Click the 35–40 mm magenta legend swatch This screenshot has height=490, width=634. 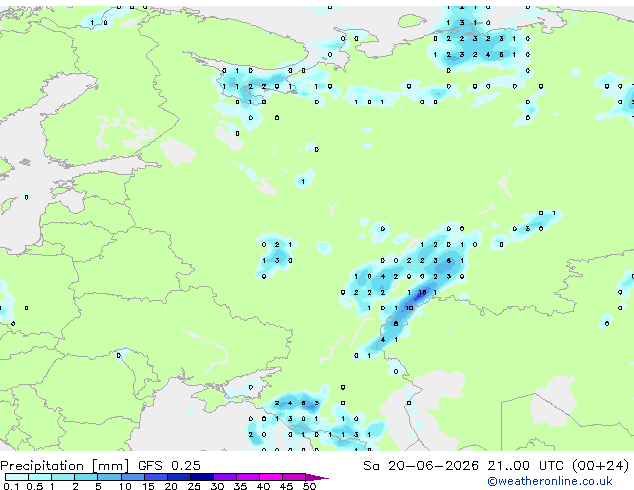pyautogui.click(x=247, y=477)
